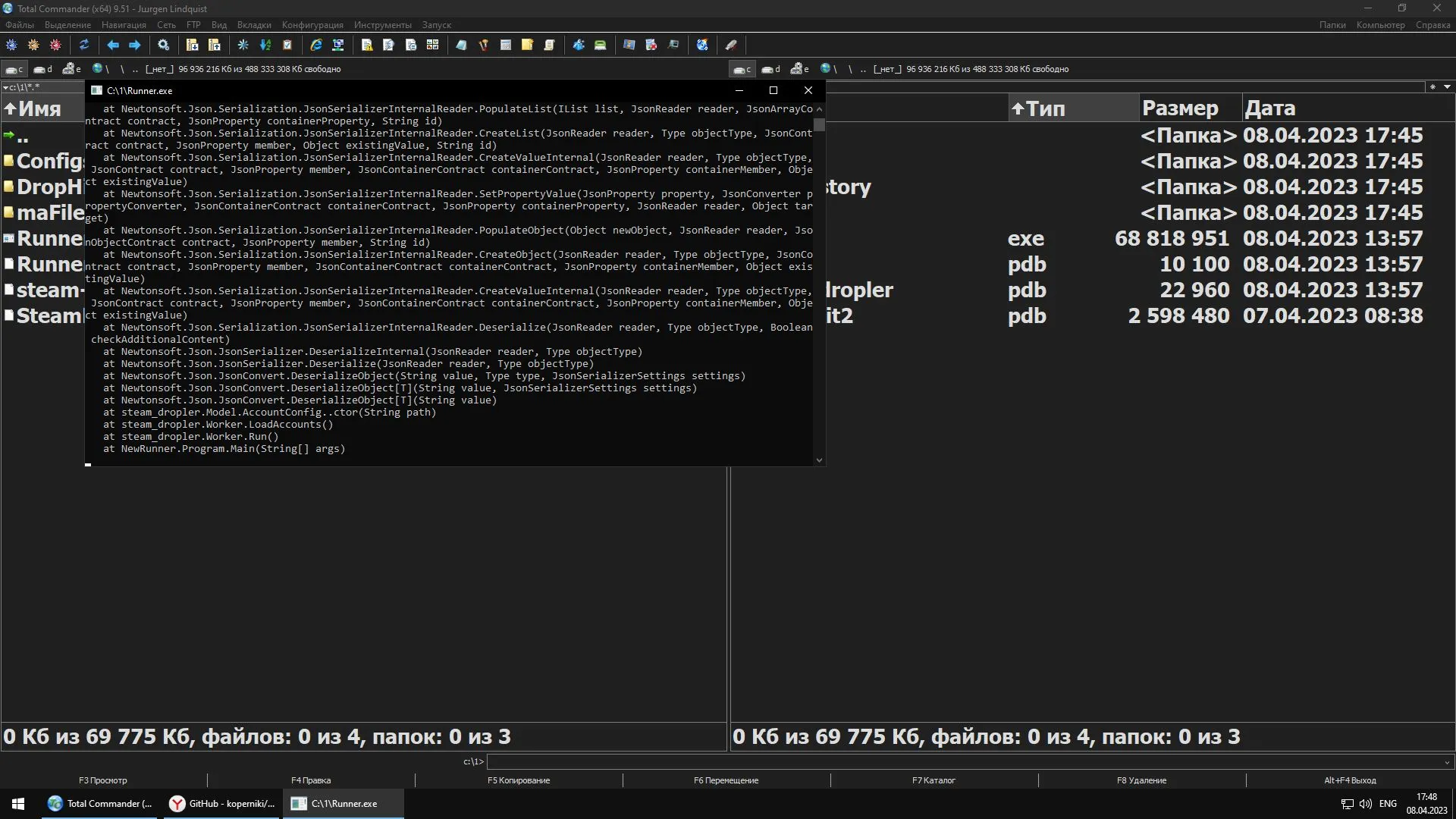Open the Инструменты menu

pos(382,25)
